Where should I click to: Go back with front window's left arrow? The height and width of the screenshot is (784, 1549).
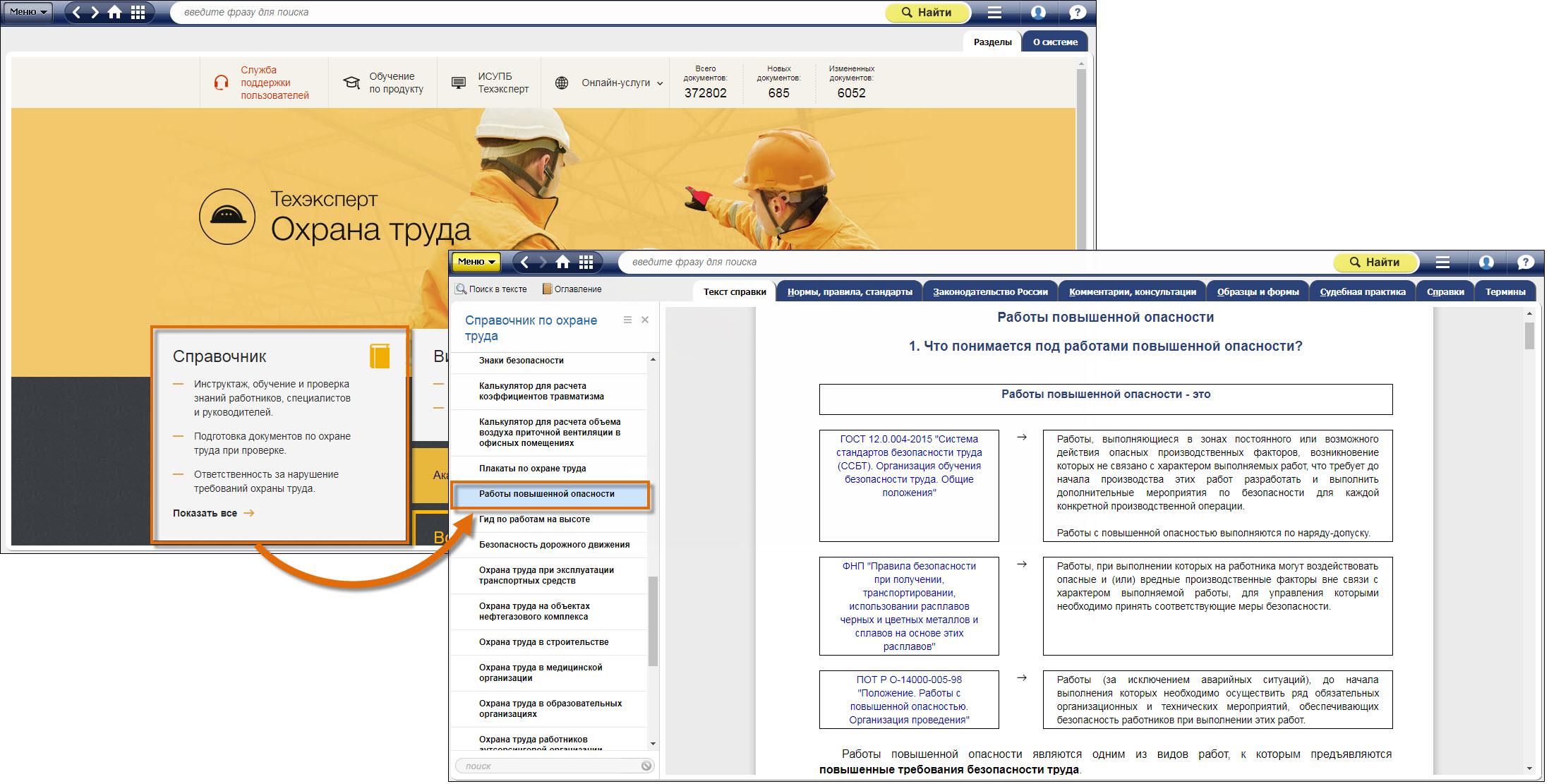click(x=524, y=262)
